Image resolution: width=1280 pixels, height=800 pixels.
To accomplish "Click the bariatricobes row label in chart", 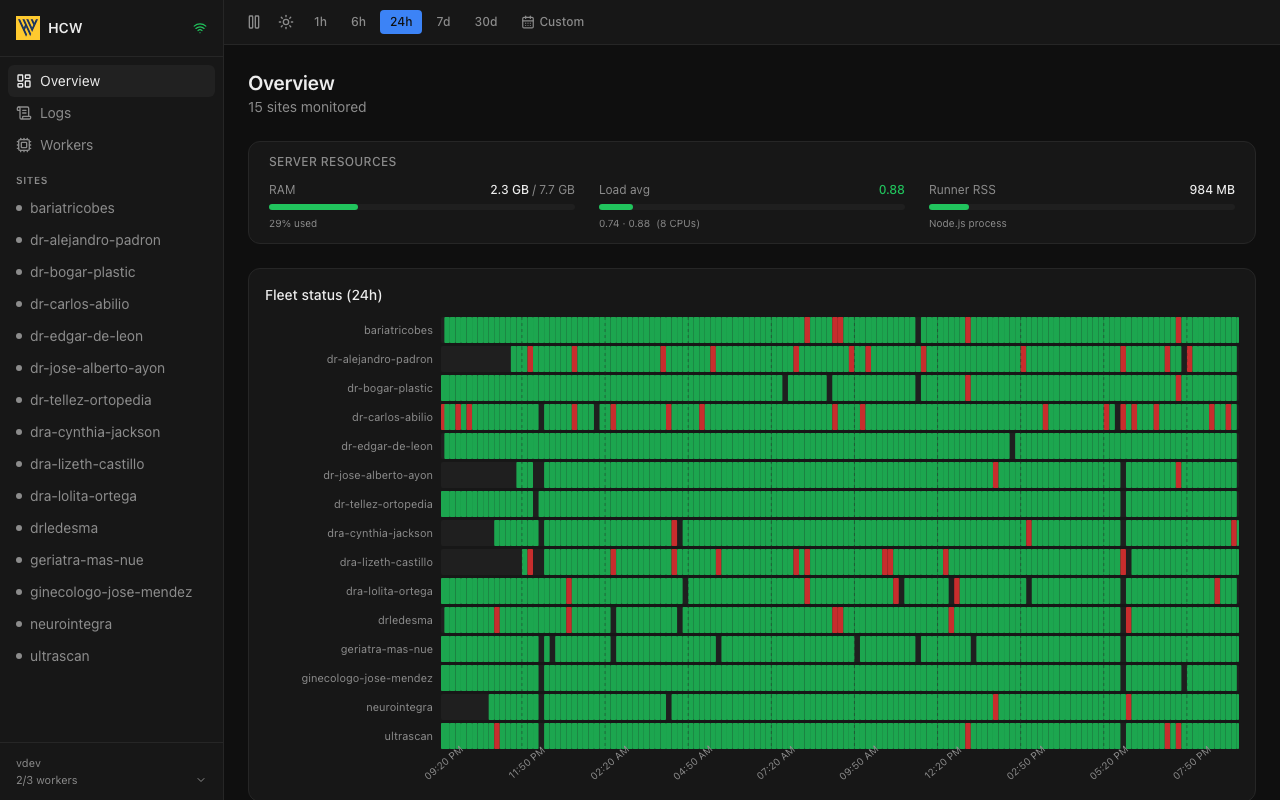I will click(398, 330).
